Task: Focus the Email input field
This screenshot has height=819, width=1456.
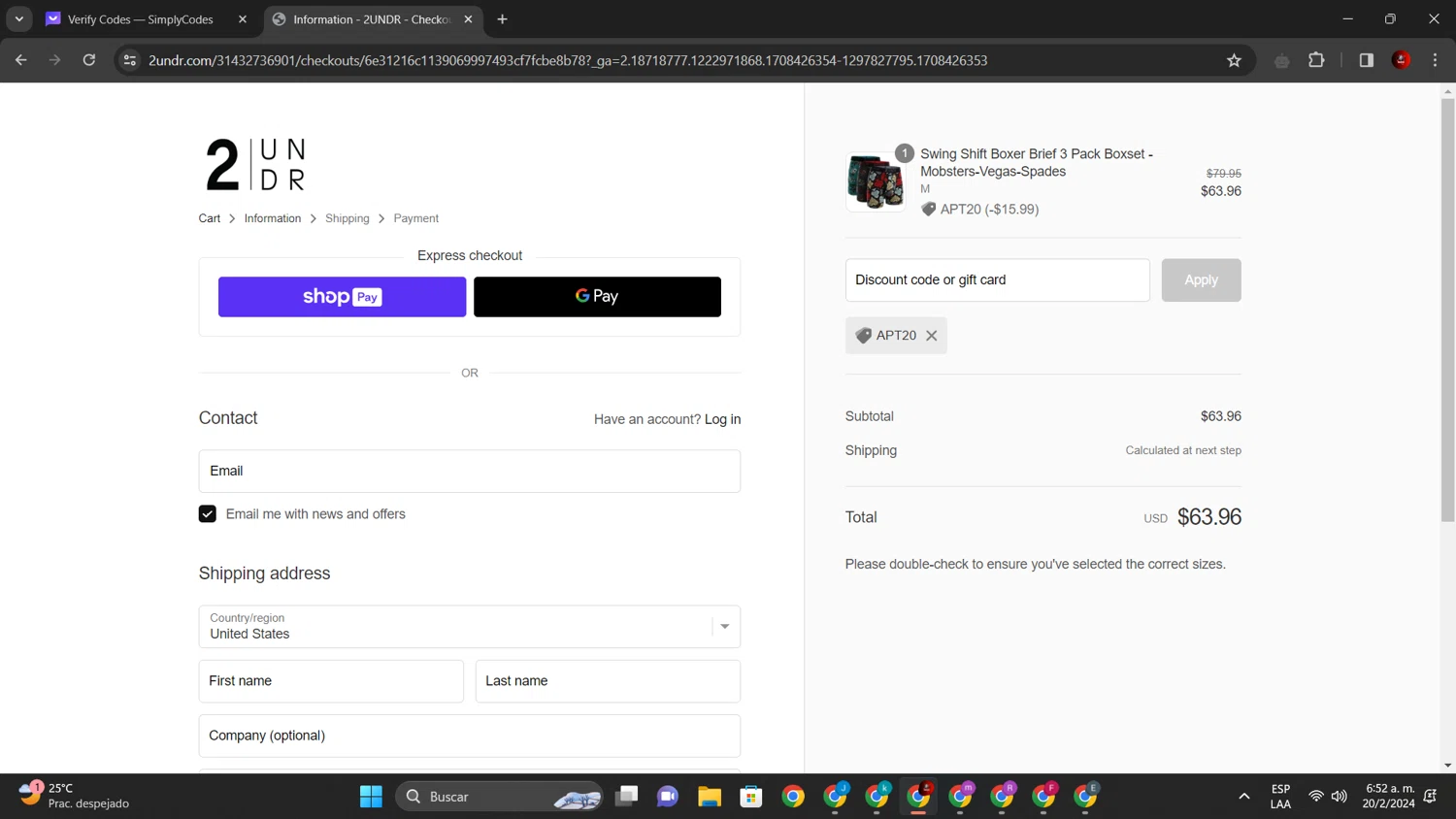Action: [x=470, y=471]
